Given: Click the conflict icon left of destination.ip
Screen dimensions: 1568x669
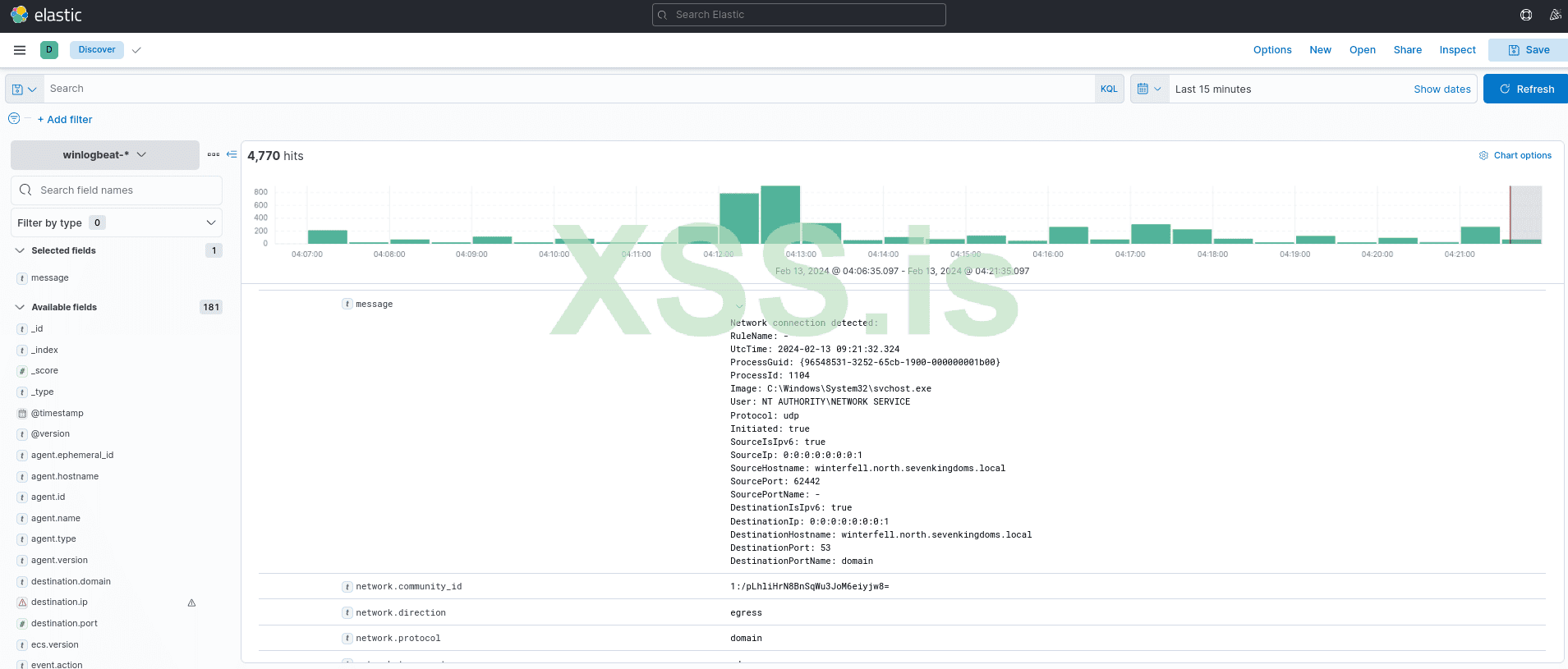Looking at the screenshot, I should pyautogui.click(x=22, y=603).
